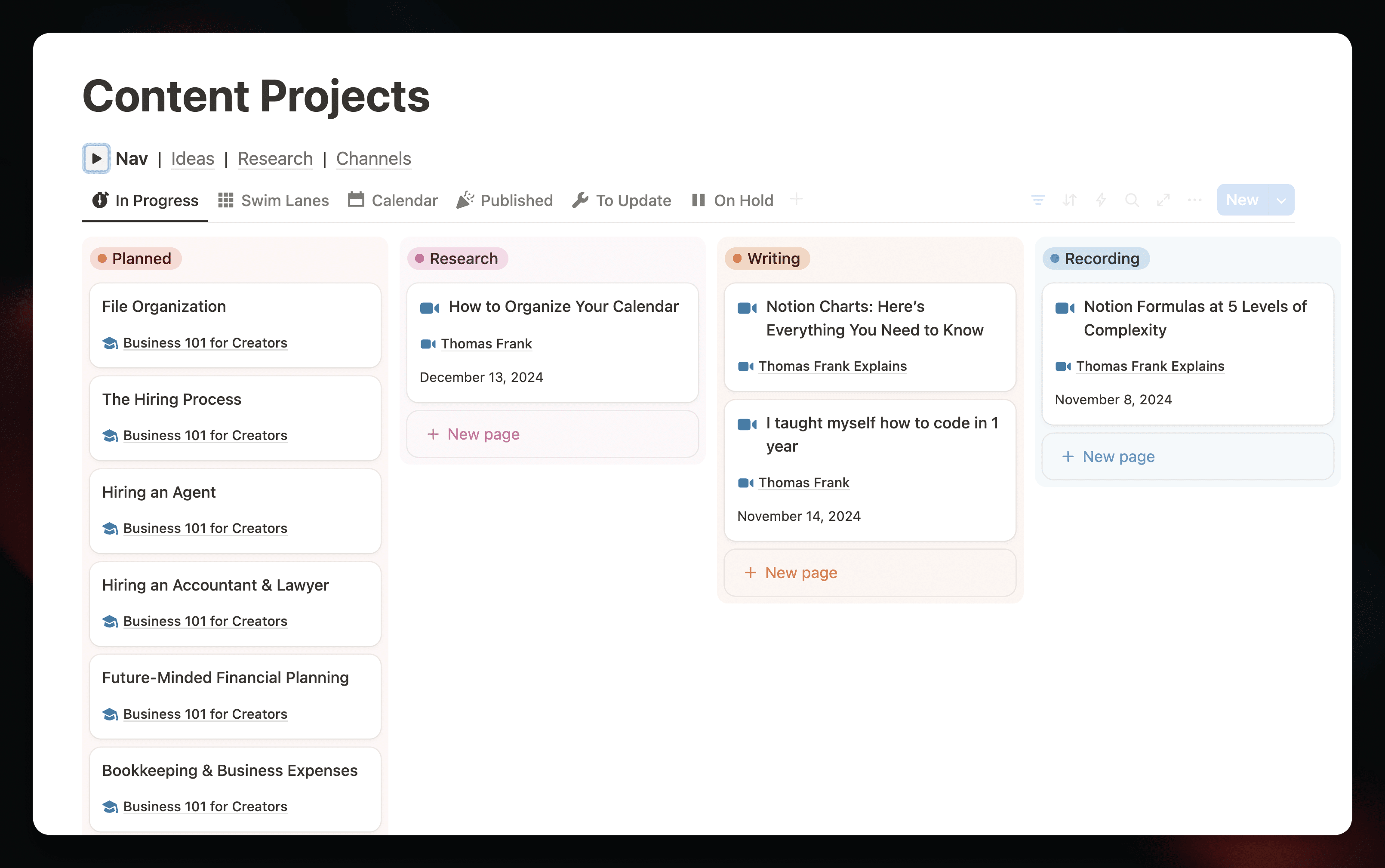
Task: Click video camera icon beside I taught myself
Action: (747, 424)
